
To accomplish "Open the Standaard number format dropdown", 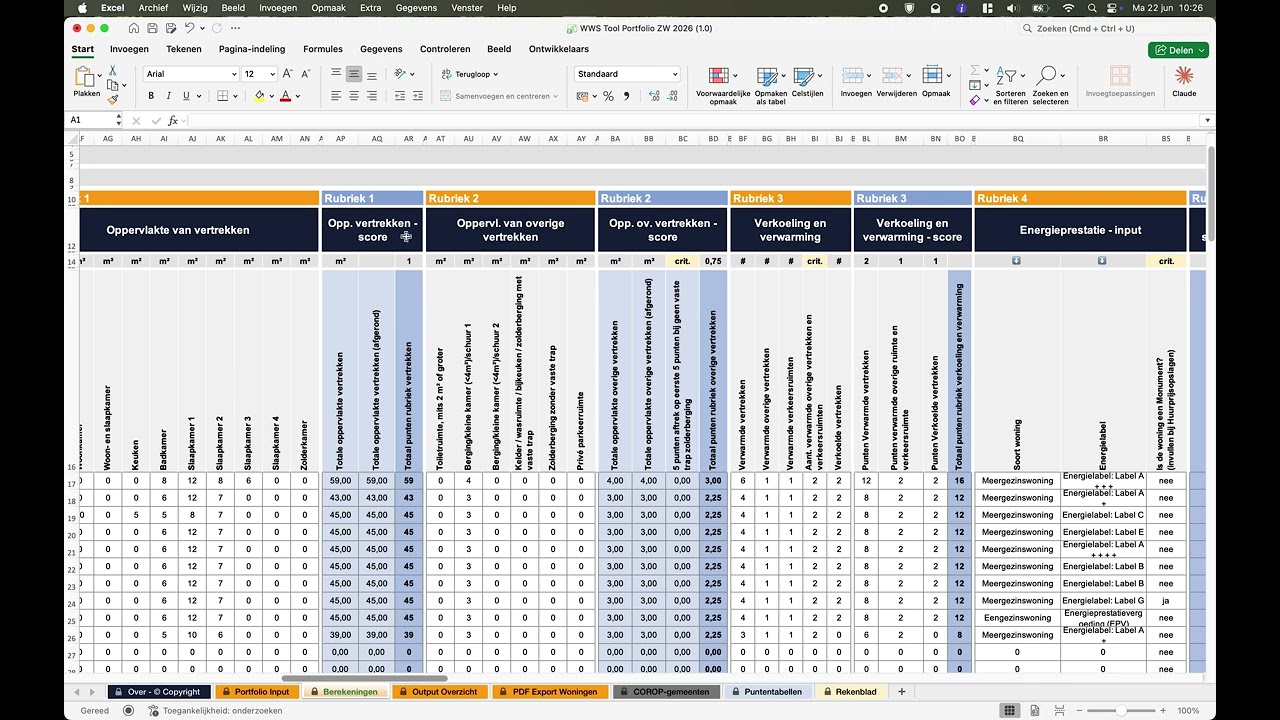I will 675,74.
